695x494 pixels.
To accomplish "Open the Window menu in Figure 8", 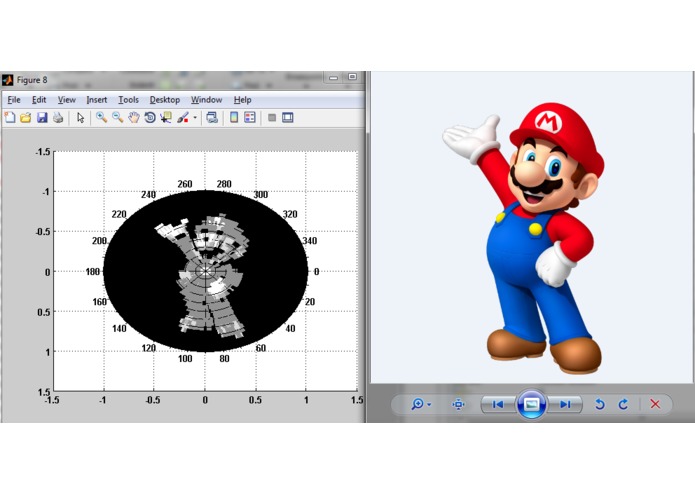I will point(207,100).
